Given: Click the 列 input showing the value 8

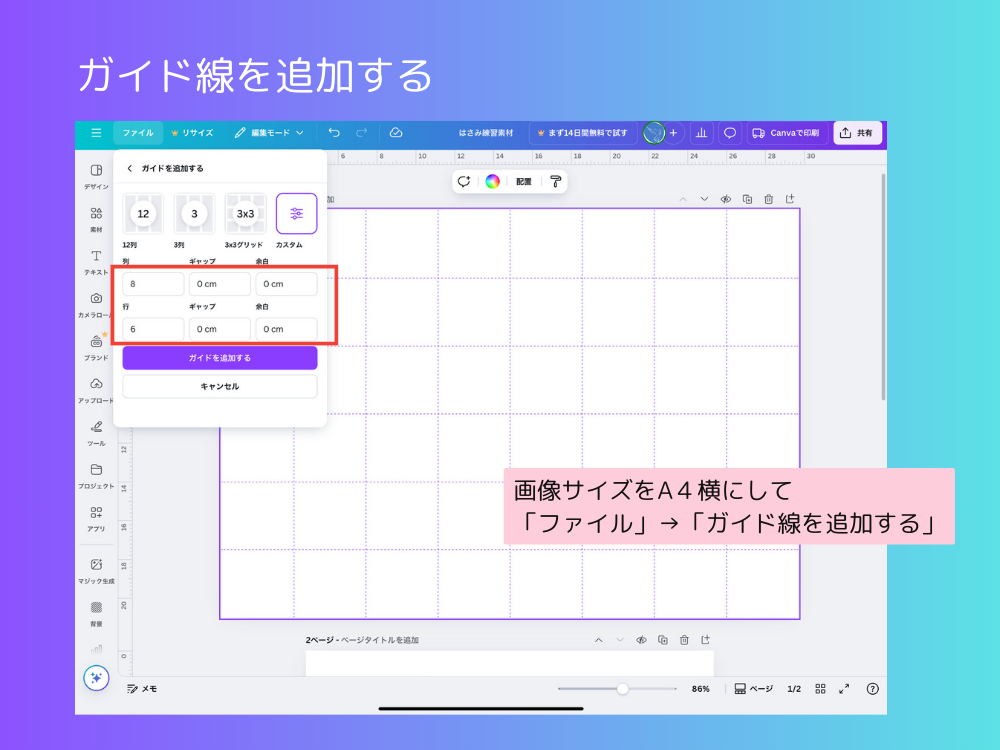Looking at the screenshot, I should point(151,283).
